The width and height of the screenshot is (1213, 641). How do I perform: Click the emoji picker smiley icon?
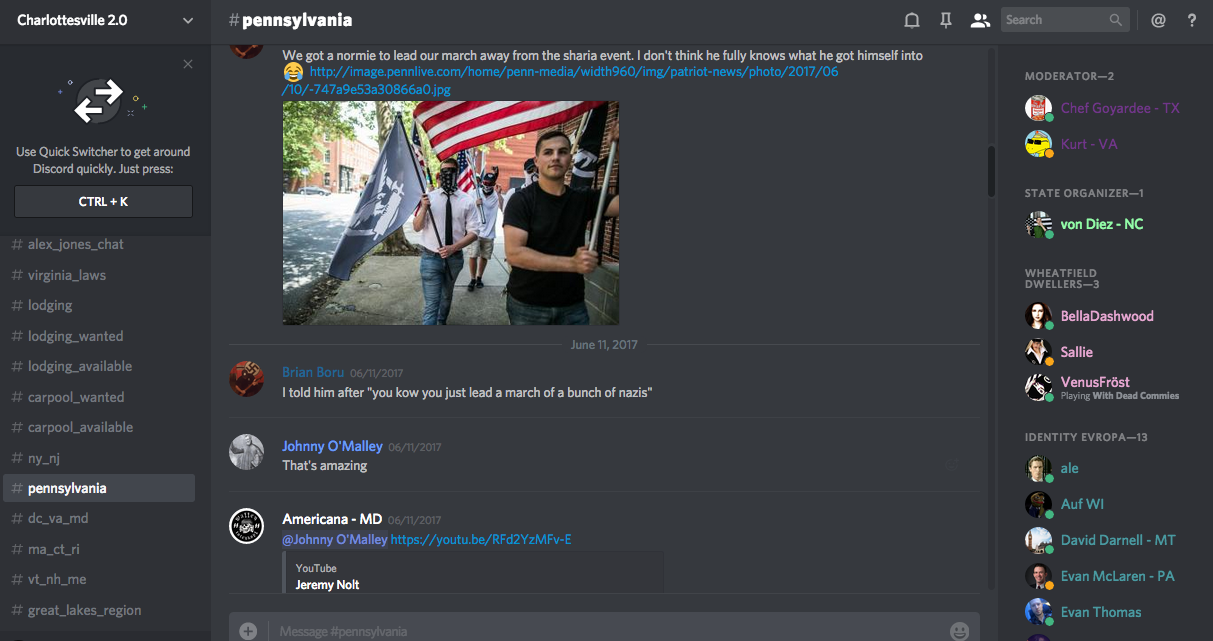click(959, 631)
